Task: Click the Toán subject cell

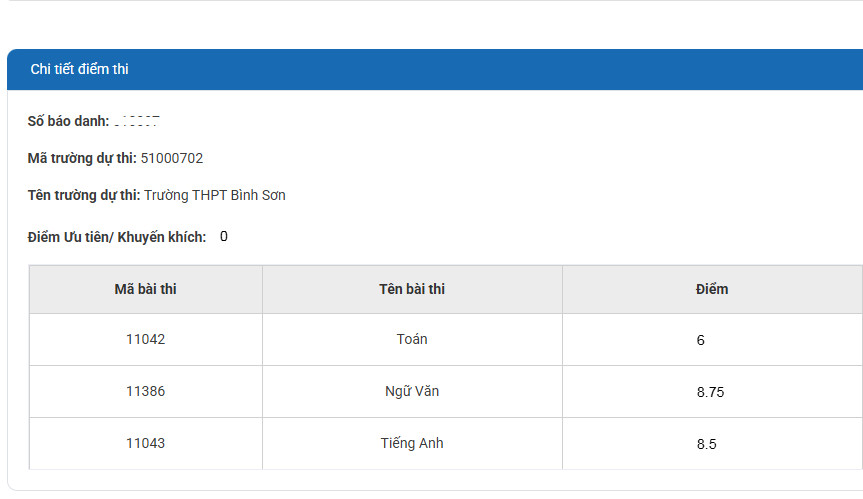Action: click(412, 339)
